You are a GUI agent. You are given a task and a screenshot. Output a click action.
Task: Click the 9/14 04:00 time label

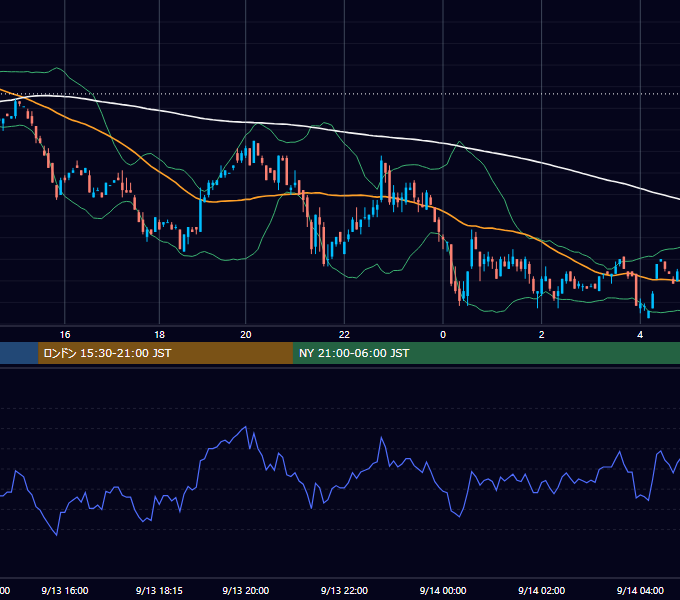pos(640,590)
